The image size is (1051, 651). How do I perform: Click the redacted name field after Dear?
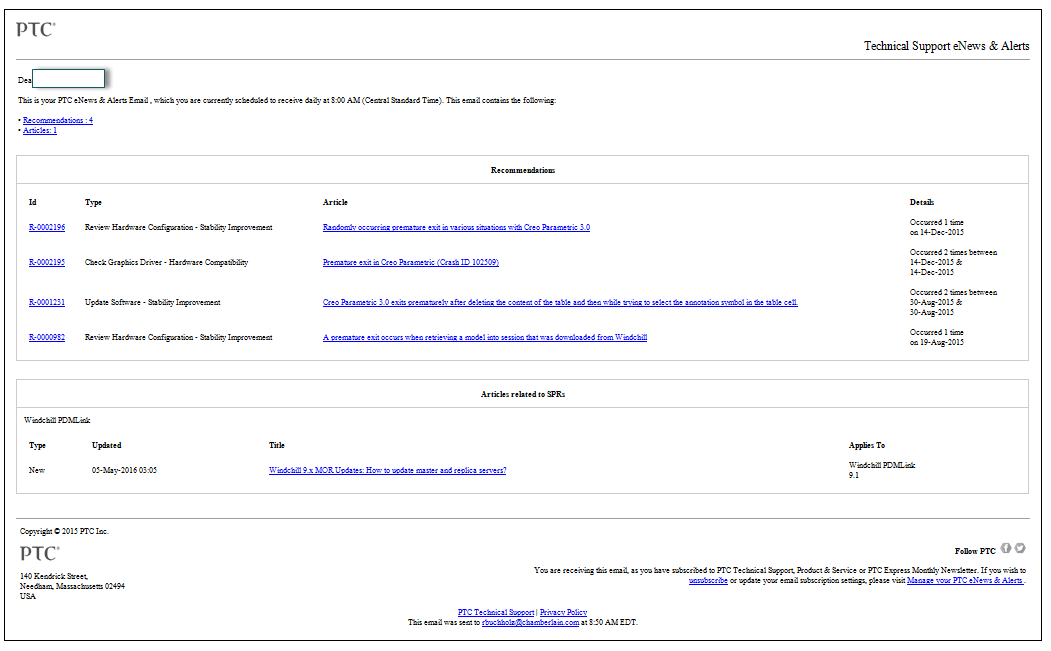[x=68, y=78]
